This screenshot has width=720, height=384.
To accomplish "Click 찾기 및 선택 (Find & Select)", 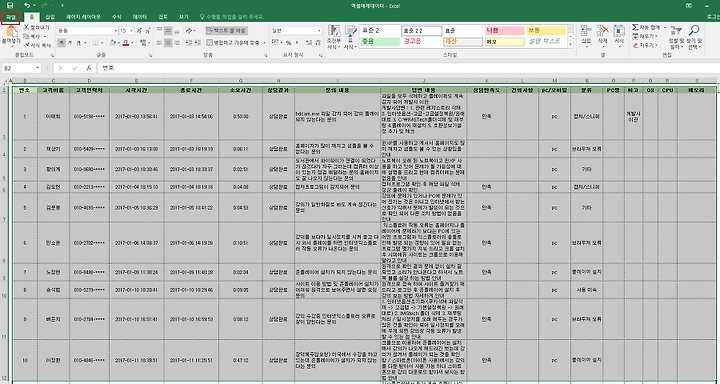I will click(693, 37).
